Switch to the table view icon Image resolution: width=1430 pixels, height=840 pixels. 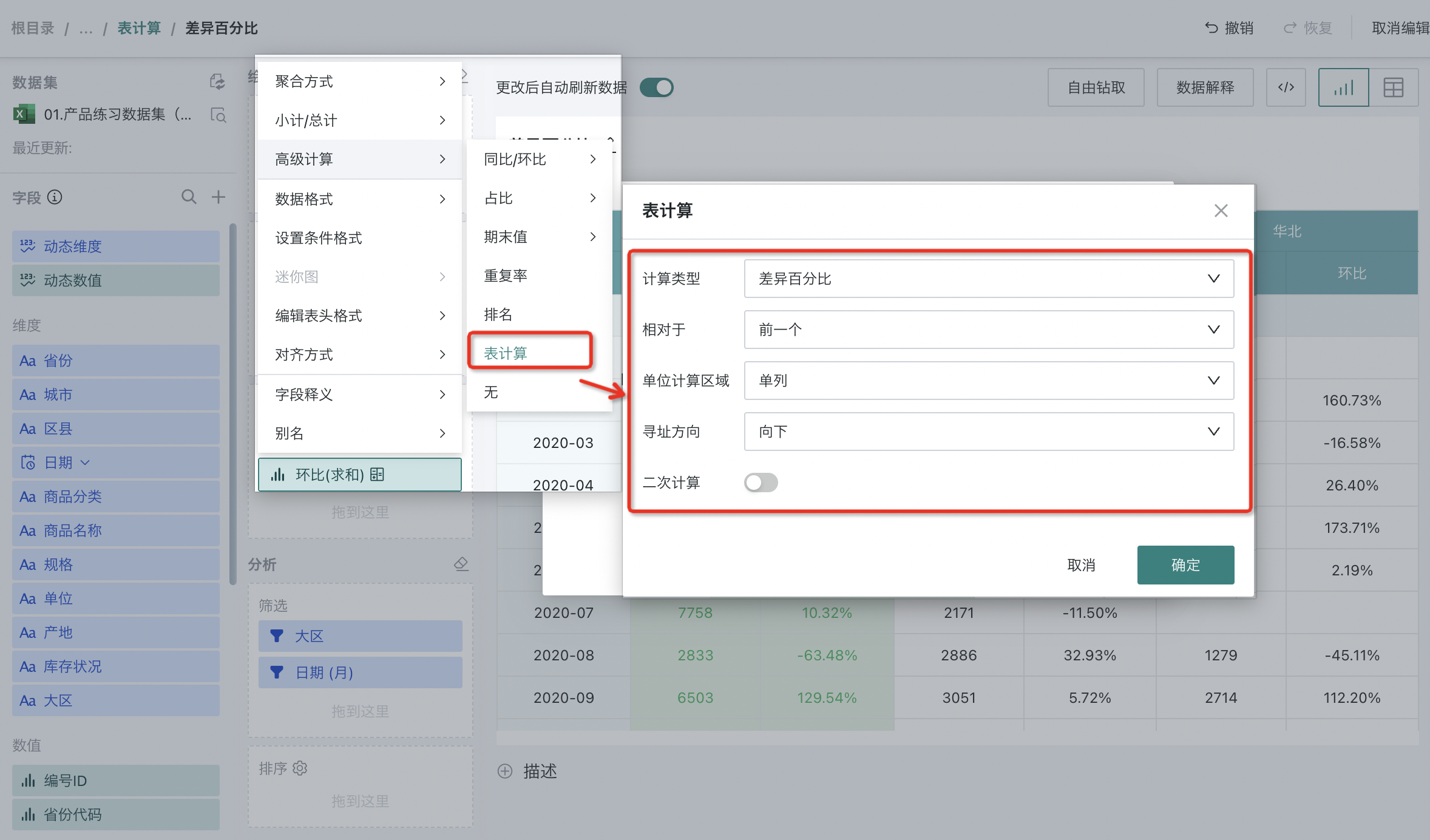1393,87
